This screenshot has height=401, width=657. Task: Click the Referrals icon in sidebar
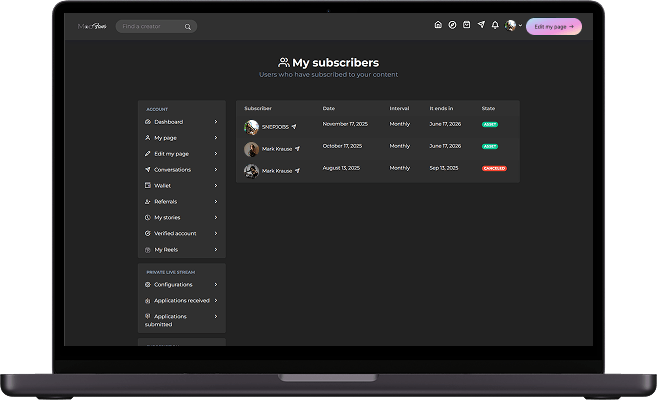(147, 202)
